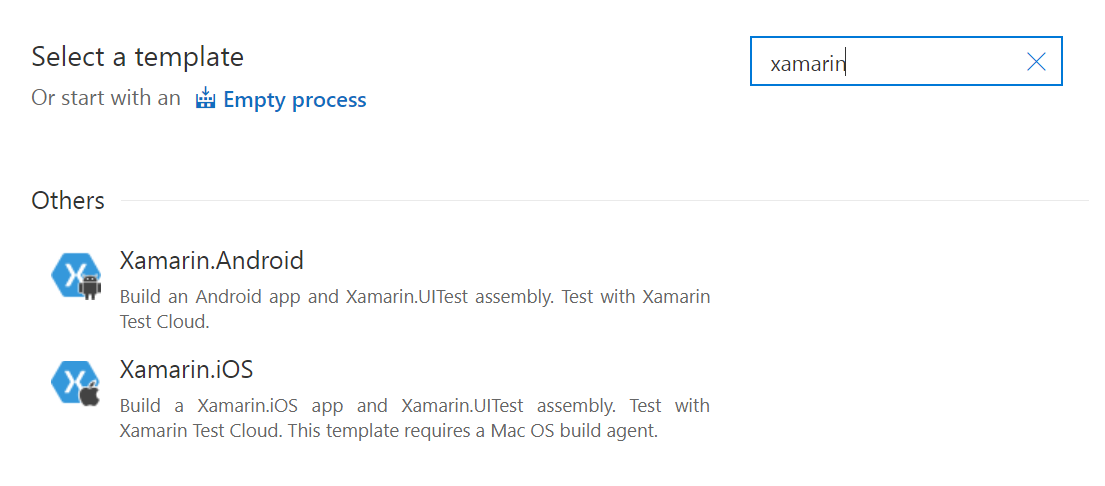Image resolution: width=1105 pixels, height=486 pixels.
Task: Click the Android robot badge on Xamarin icon
Action: (90, 287)
